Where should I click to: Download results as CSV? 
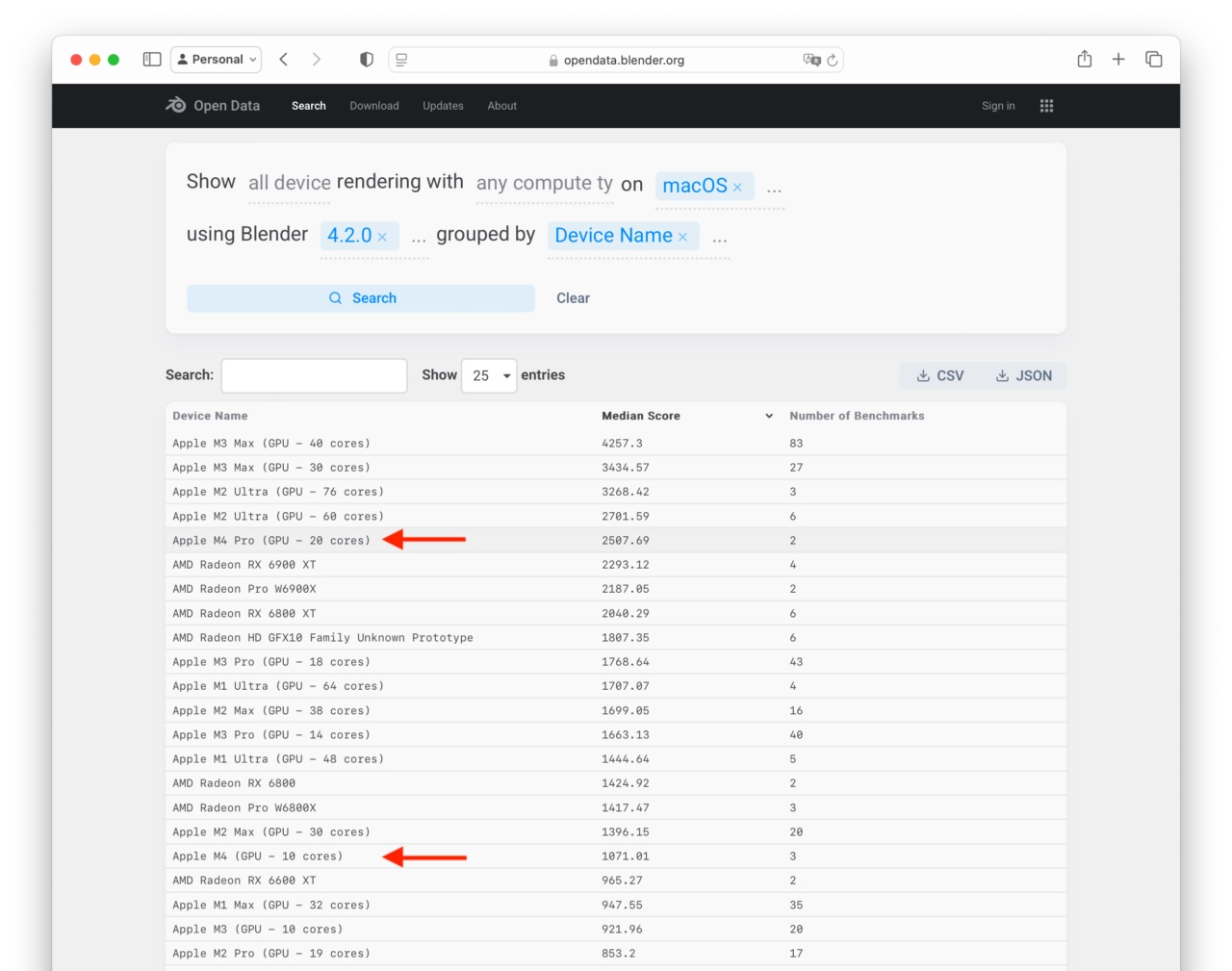point(940,375)
